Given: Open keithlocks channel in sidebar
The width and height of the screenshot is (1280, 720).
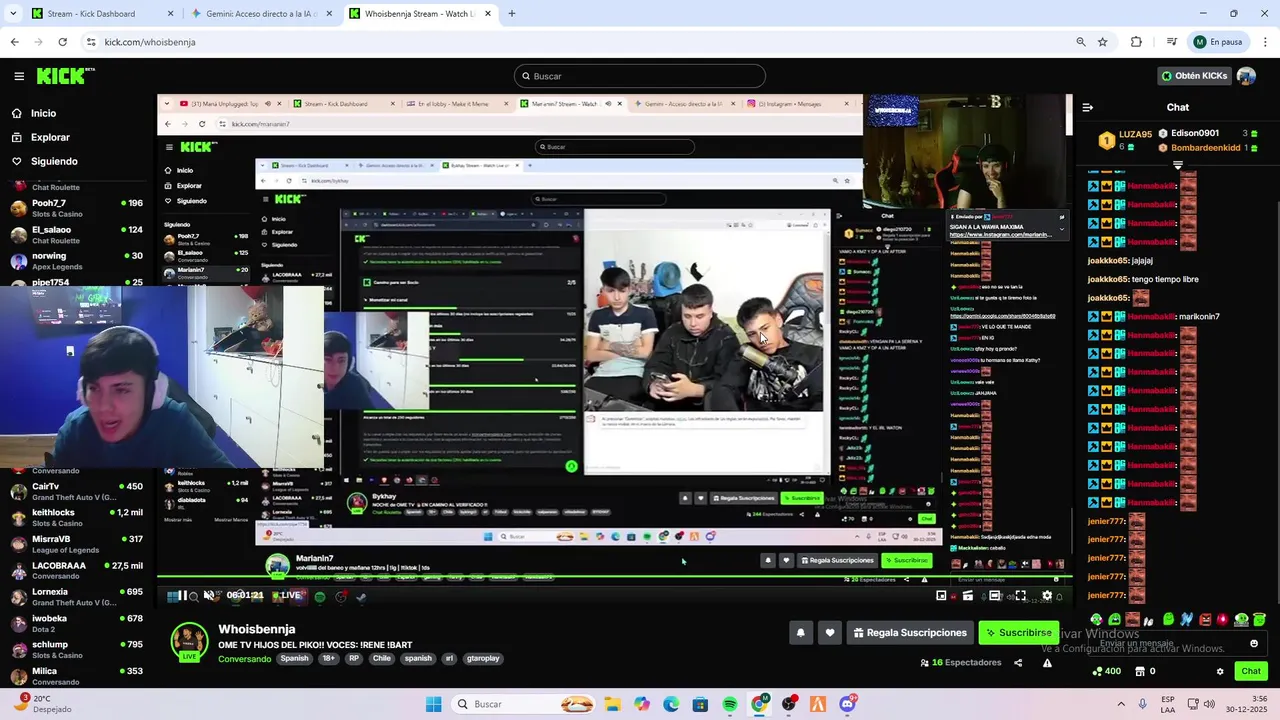Looking at the screenshot, I should pos(75,517).
